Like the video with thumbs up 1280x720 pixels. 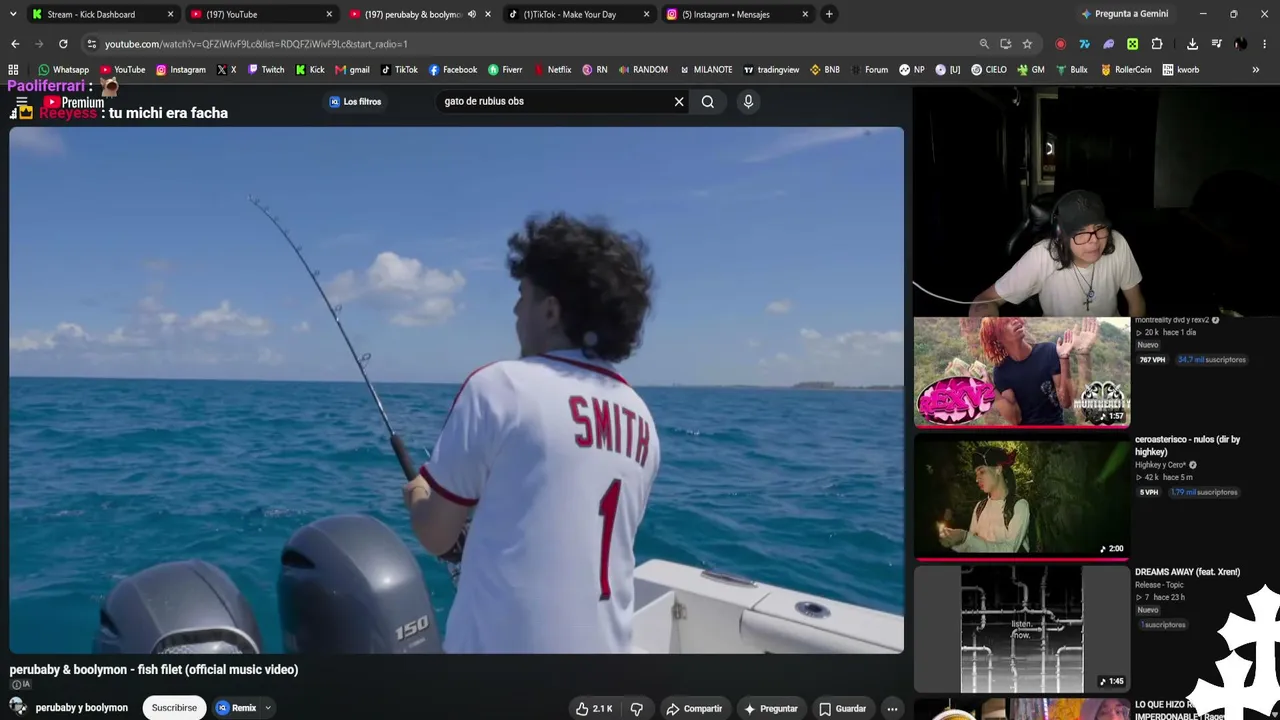(x=594, y=709)
